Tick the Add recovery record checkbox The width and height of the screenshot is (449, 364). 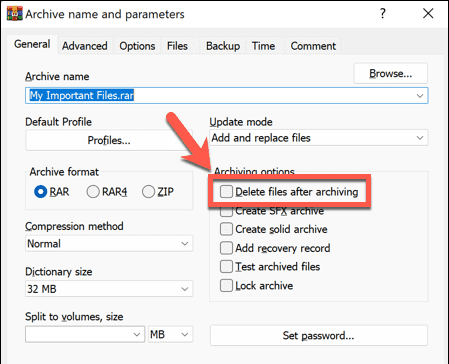click(x=226, y=248)
